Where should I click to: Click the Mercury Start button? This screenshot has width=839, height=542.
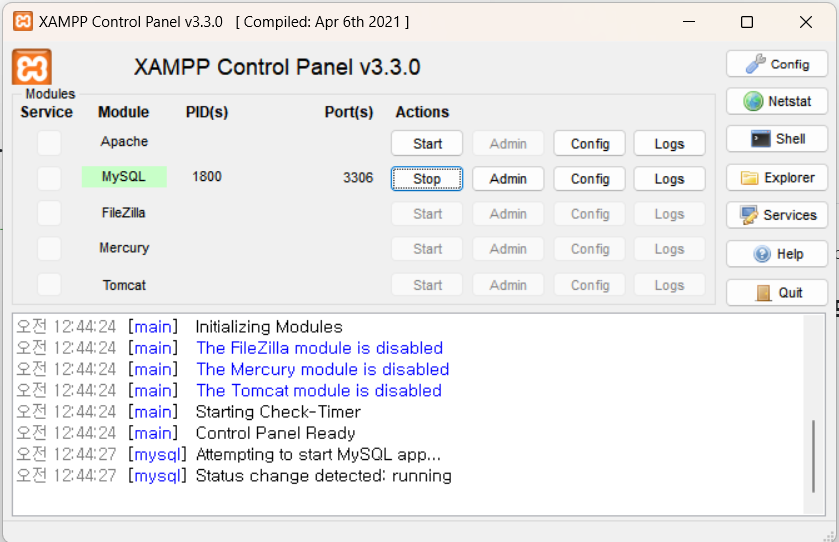[427, 249]
